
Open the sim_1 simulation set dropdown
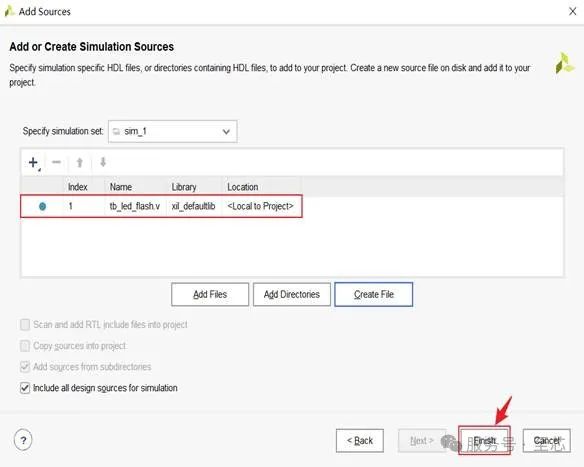pyautogui.click(x=172, y=131)
